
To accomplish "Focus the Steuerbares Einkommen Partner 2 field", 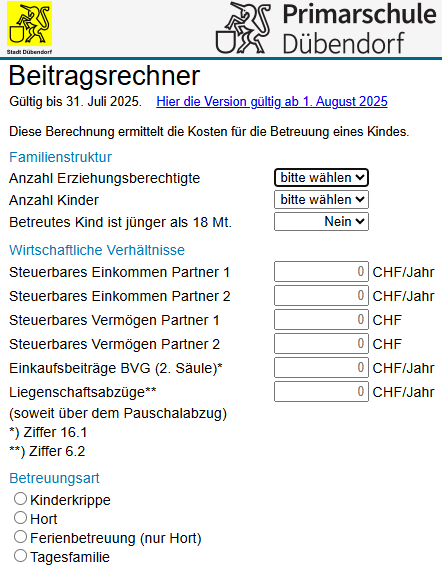I will point(321,296).
